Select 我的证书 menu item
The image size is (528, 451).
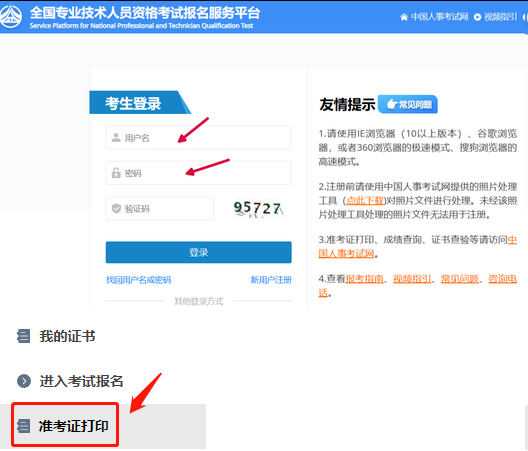click(67, 336)
